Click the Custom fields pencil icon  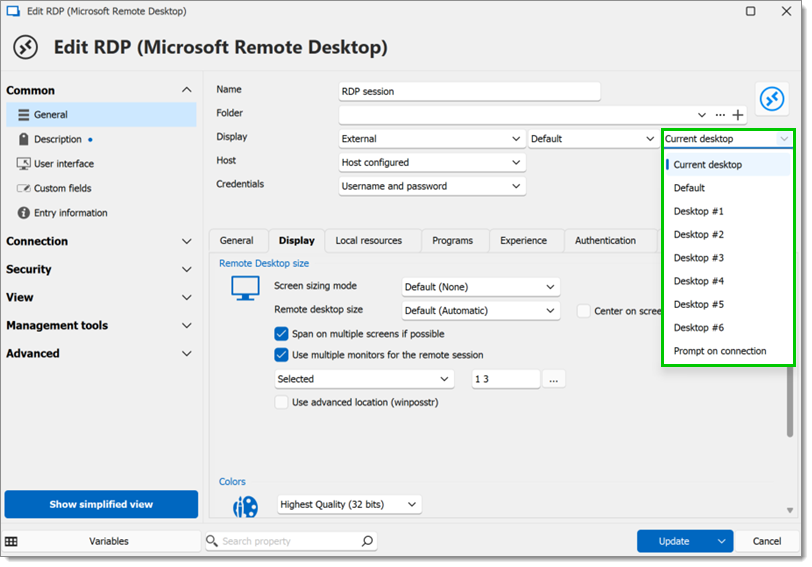coord(23,188)
